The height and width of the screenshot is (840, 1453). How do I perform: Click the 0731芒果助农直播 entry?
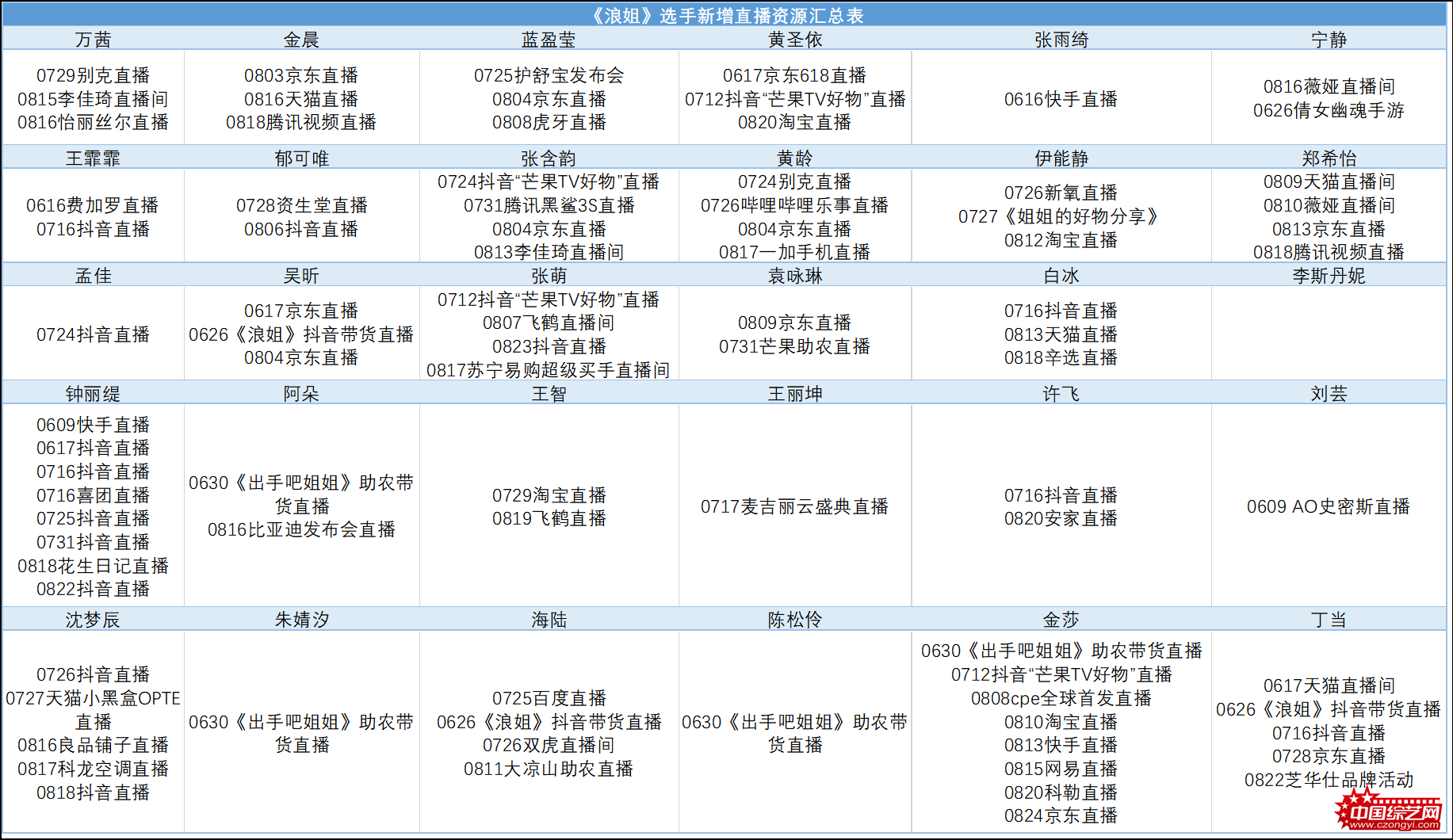(x=795, y=346)
